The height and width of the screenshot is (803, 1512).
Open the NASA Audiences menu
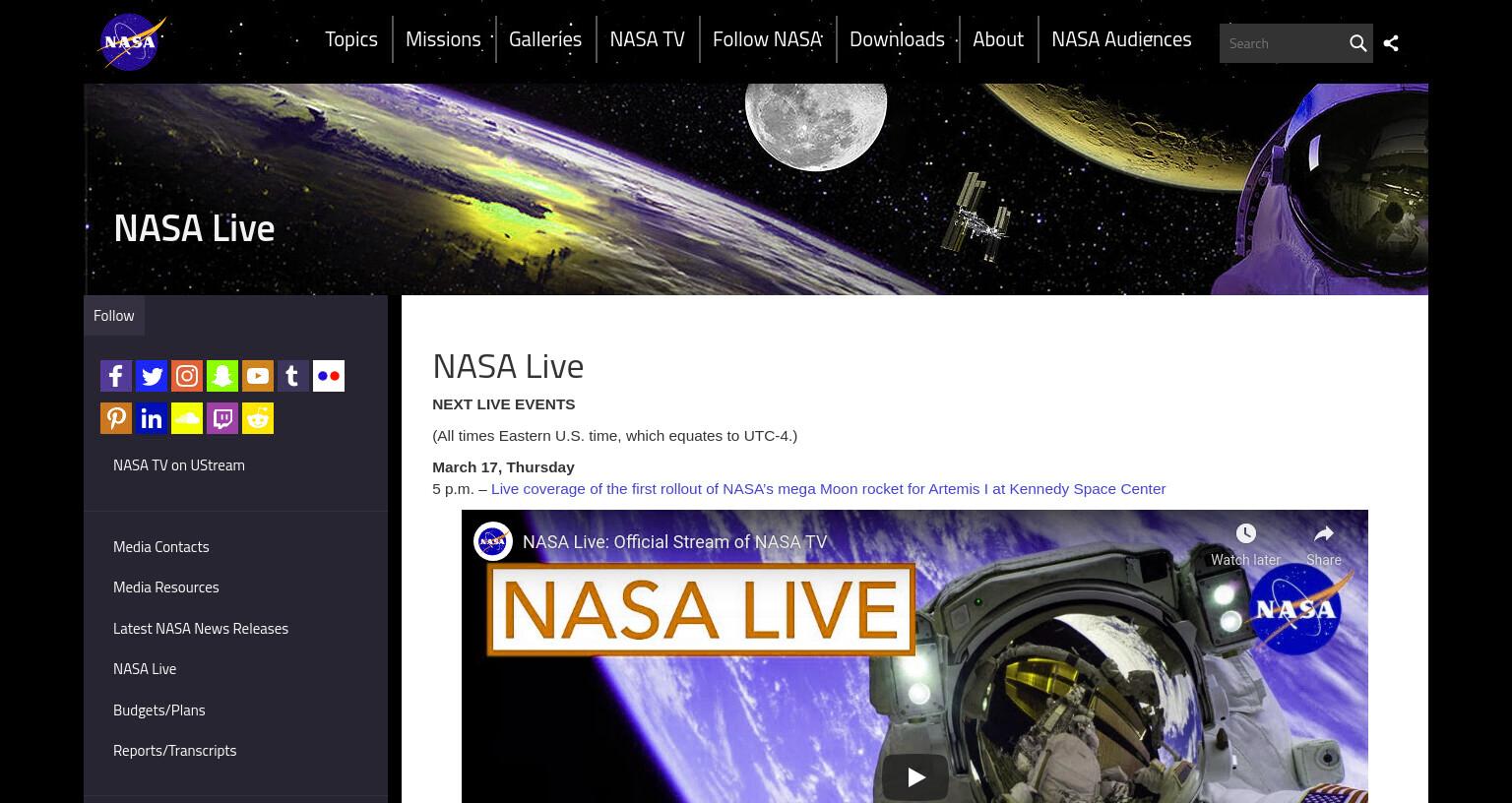(1121, 38)
